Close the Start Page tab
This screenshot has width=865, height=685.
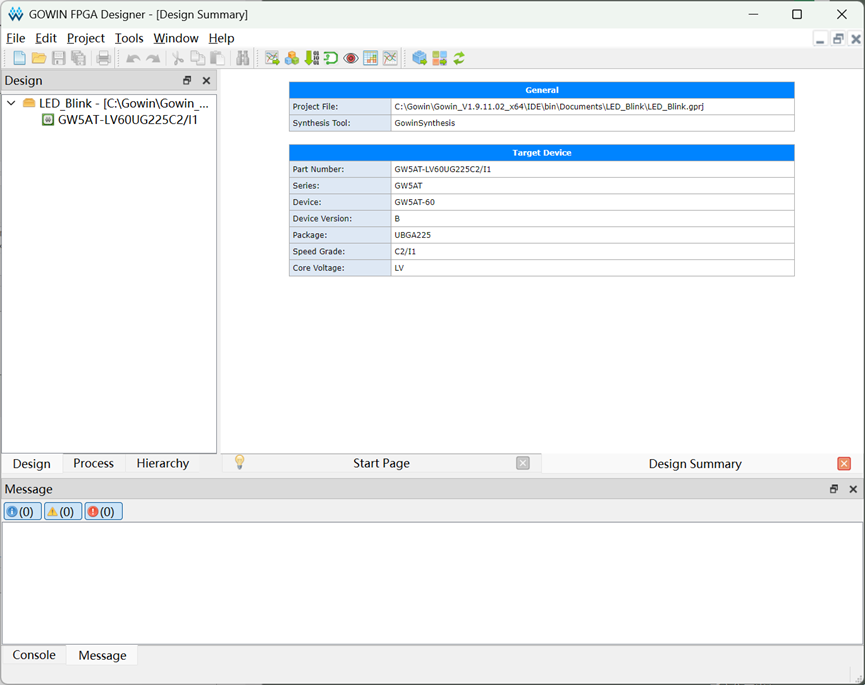click(523, 463)
